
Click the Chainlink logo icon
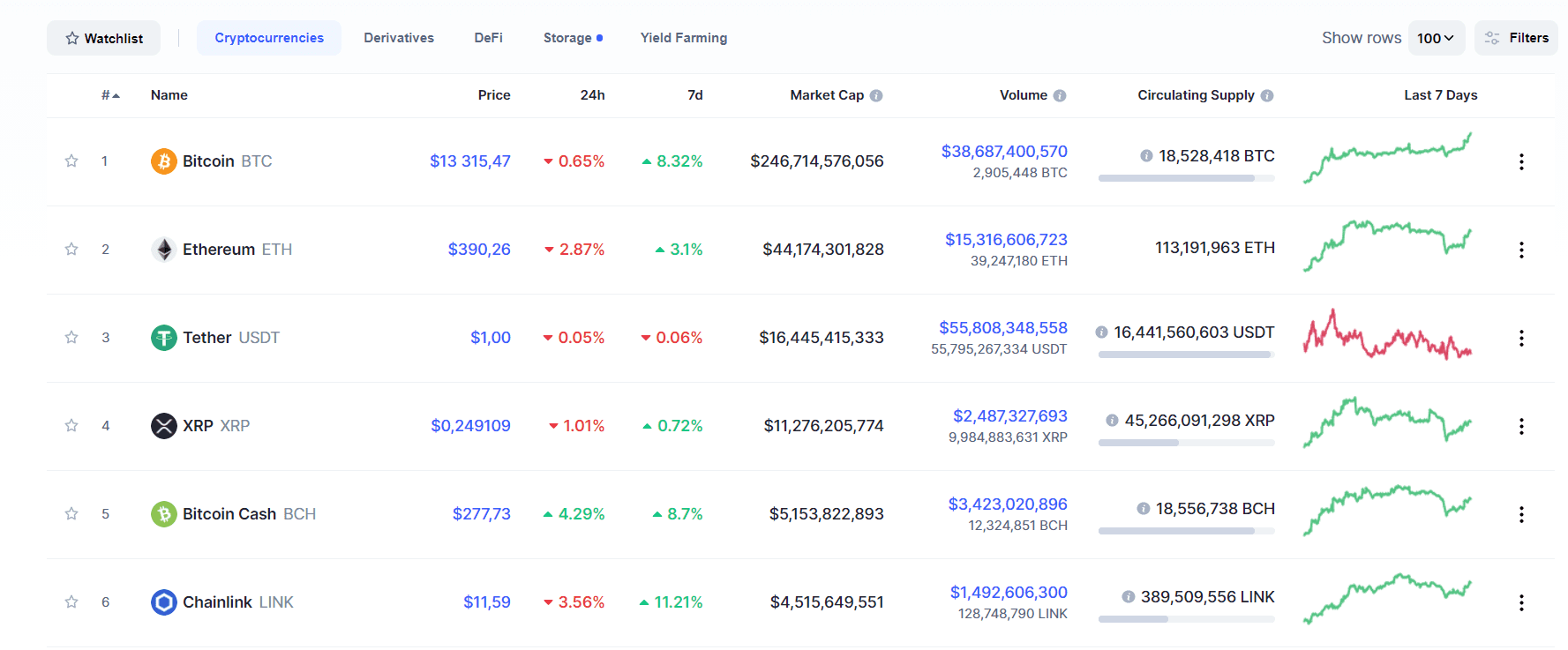(164, 602)
